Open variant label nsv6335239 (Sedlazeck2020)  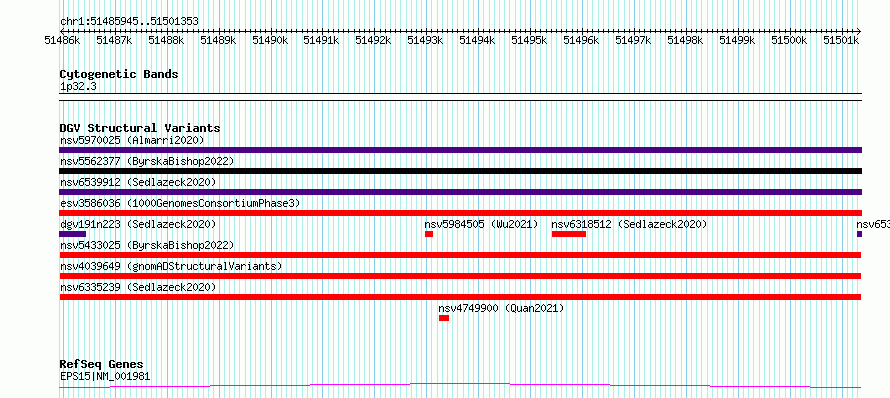point(138,287)
